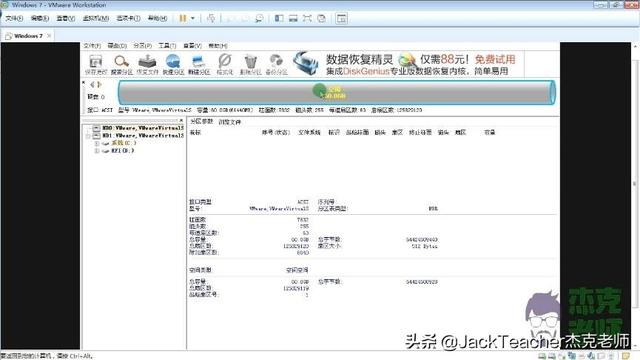Select the next disk arrow beside the disk bar
The width and height of the screenshot is (640, 360).
(99, 84)
